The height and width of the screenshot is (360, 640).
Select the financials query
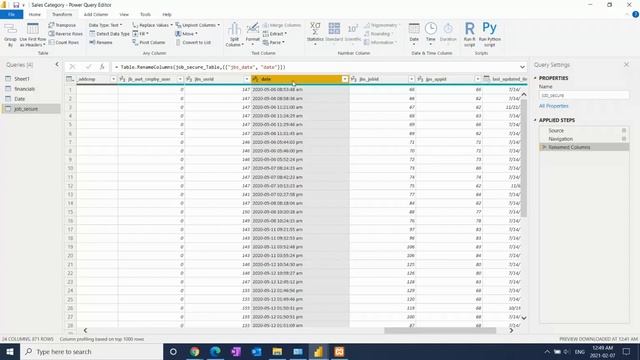point(31,89)
